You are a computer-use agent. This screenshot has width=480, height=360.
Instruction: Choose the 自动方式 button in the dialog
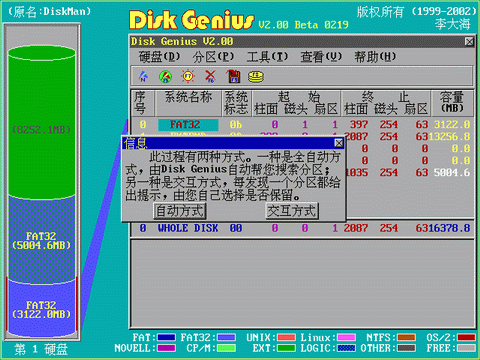coord(180,211)
